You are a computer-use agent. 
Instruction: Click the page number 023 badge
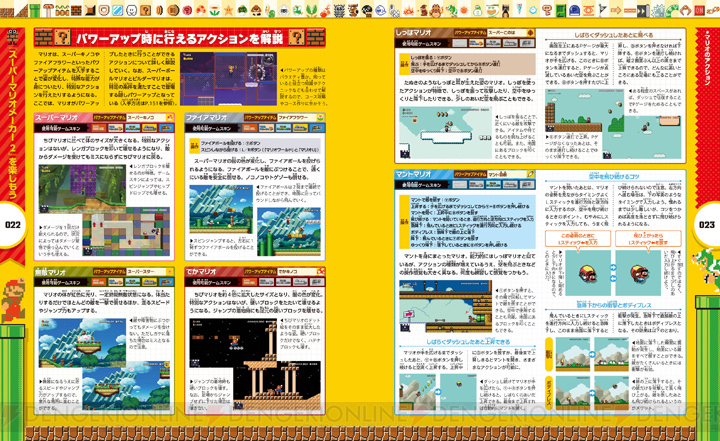tap(707, 225)
